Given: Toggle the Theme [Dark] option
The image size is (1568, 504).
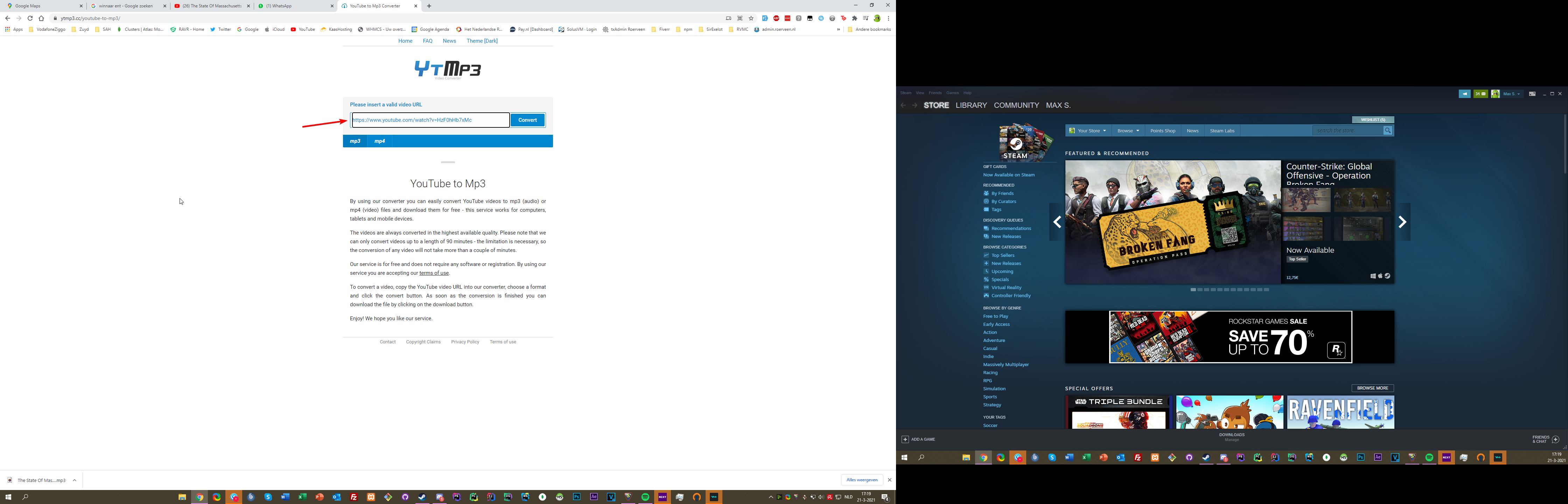Looking at the screenshot, I should [x=482, y=41].
